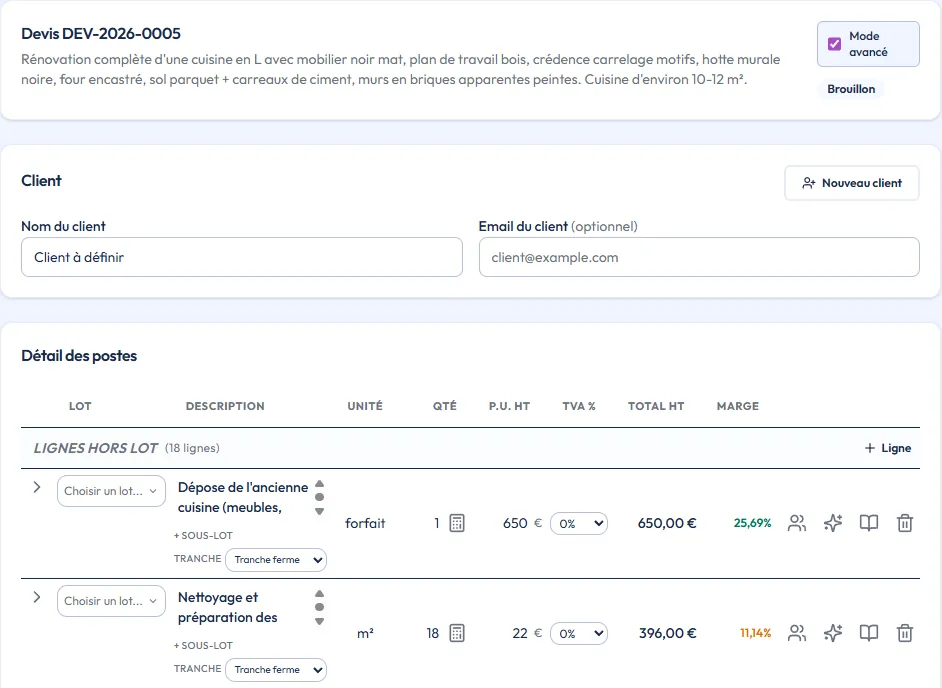This screenshot has height=688, width=942.
Task: Uncheck the Mode avancé checkbox
Action: pos(834,44)
